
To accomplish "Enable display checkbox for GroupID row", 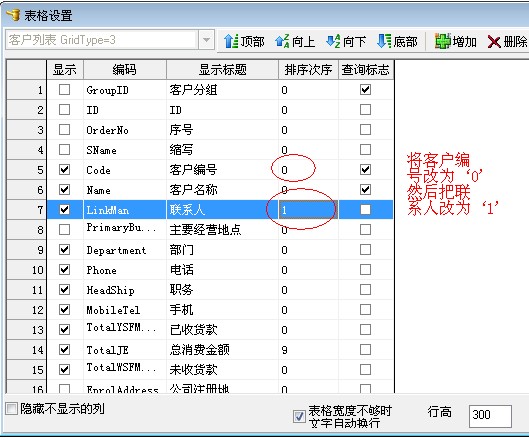I will coord(64,90).
